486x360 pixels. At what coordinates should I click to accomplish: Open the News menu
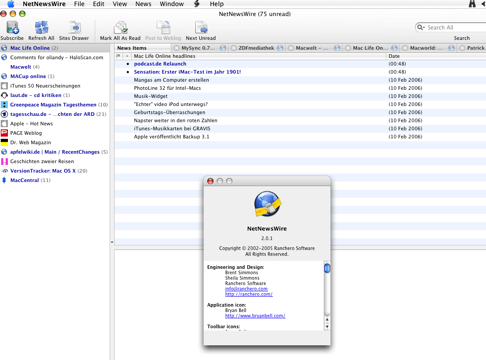point(143,4)
